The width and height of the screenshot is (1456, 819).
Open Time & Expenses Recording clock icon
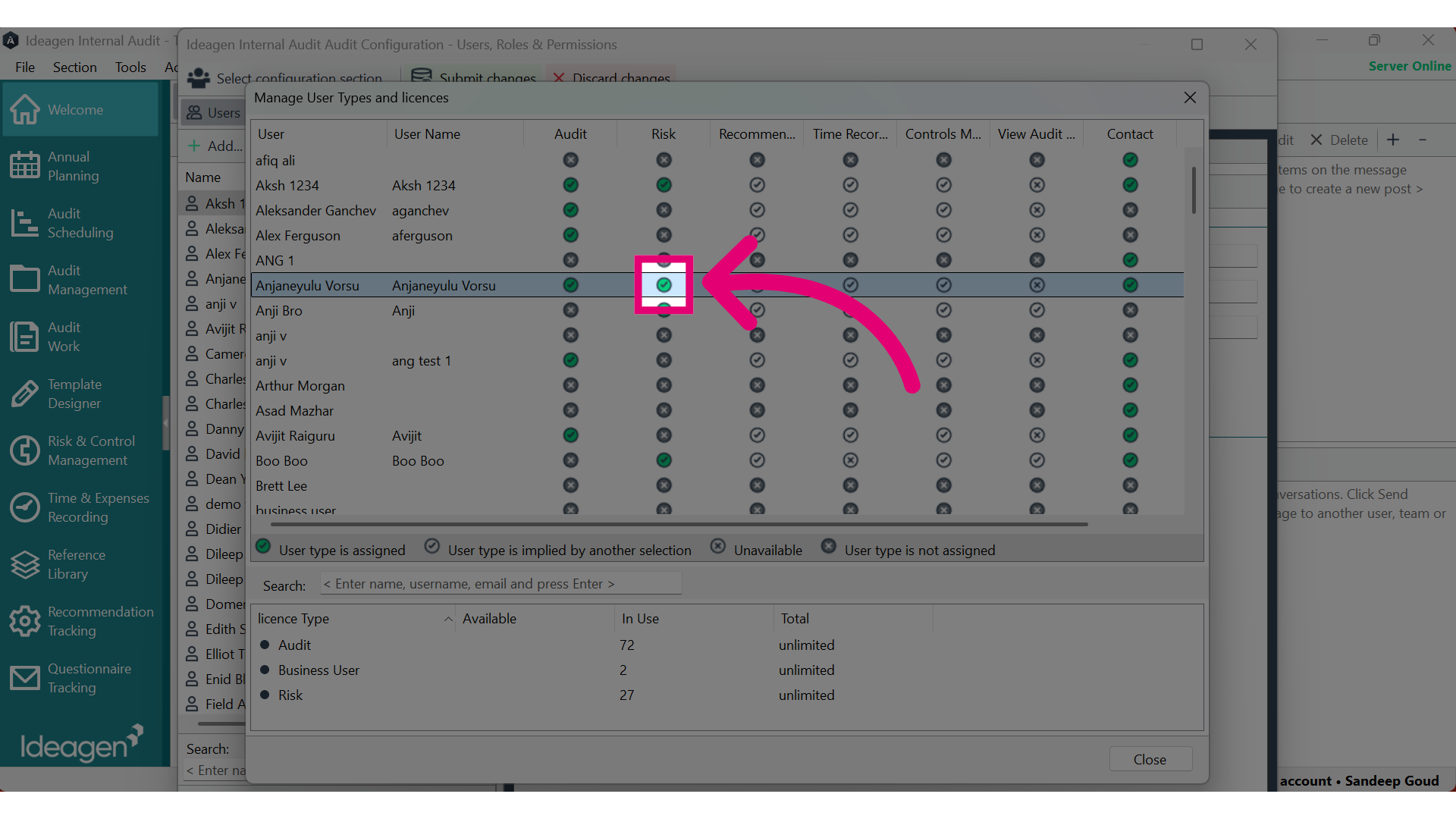[x=24, y=507]
